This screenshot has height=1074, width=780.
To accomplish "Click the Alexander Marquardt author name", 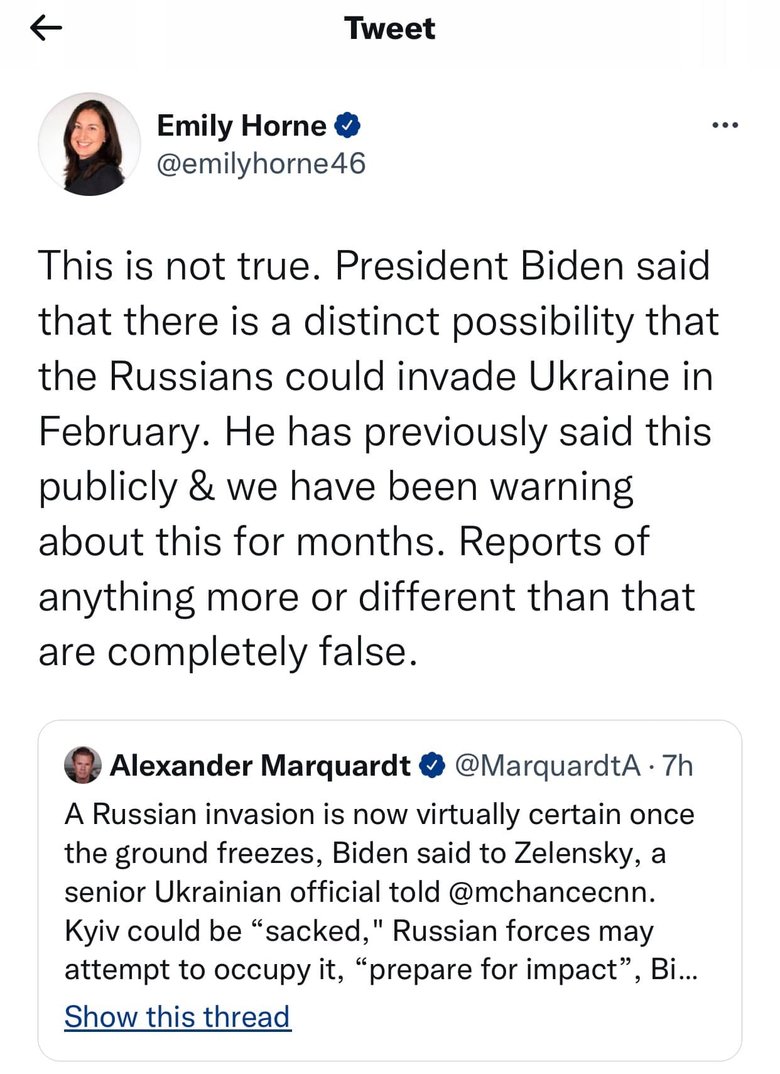I will (260, 766).
